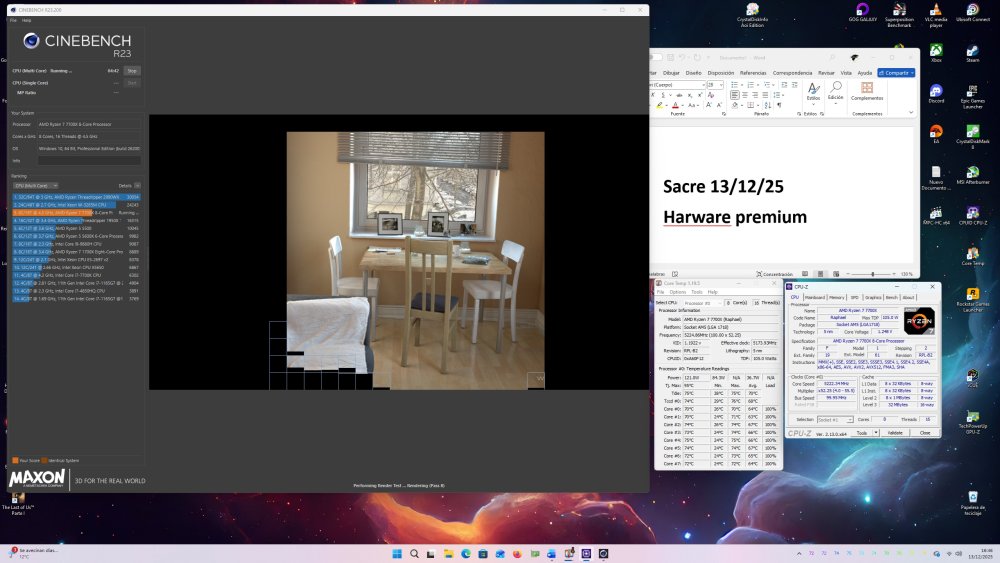This screenshot has width=1000, height=563.
Task: Align text right in Word
Action: 755,95
